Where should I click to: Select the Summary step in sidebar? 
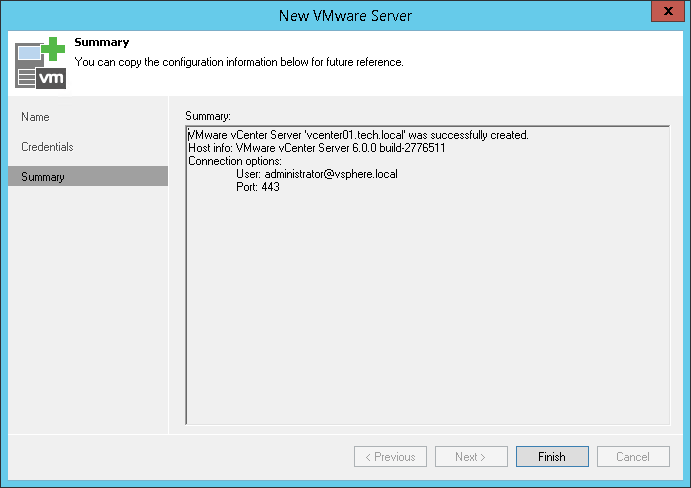[43, 177]
